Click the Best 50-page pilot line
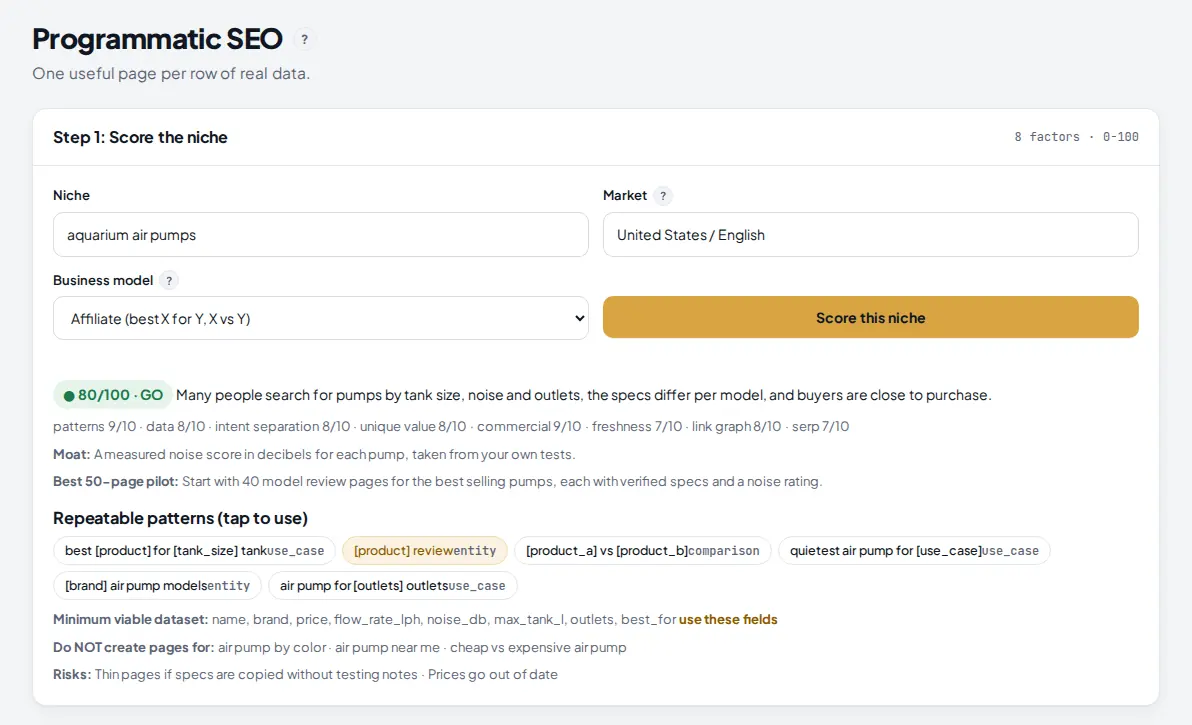The width and height of the screenshot is (1192, 725). (x=438, y=482)
